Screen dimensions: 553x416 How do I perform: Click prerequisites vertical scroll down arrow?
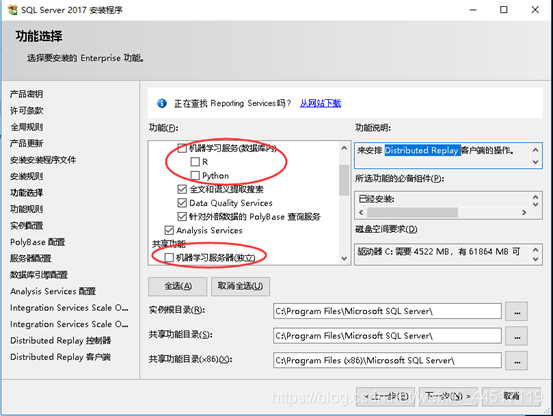pyautogui.click(x=535, y=204)
